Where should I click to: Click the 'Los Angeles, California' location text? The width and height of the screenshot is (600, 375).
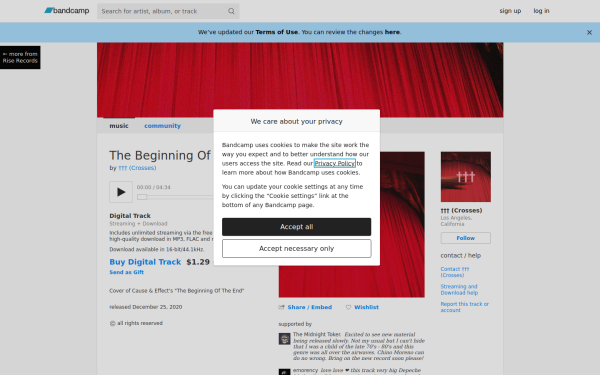[456, 221]
